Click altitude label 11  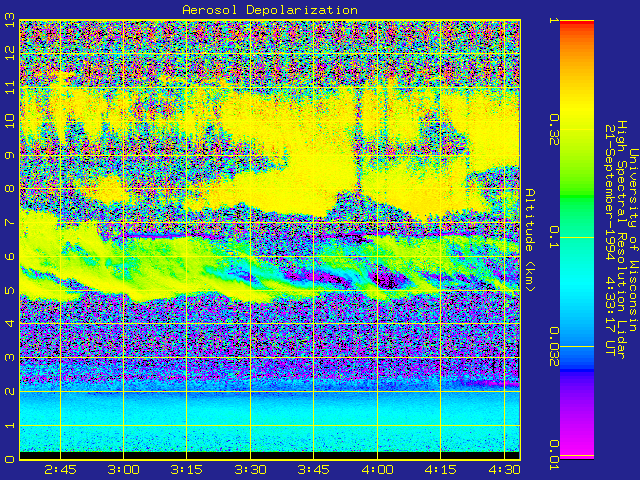point(10,87)
